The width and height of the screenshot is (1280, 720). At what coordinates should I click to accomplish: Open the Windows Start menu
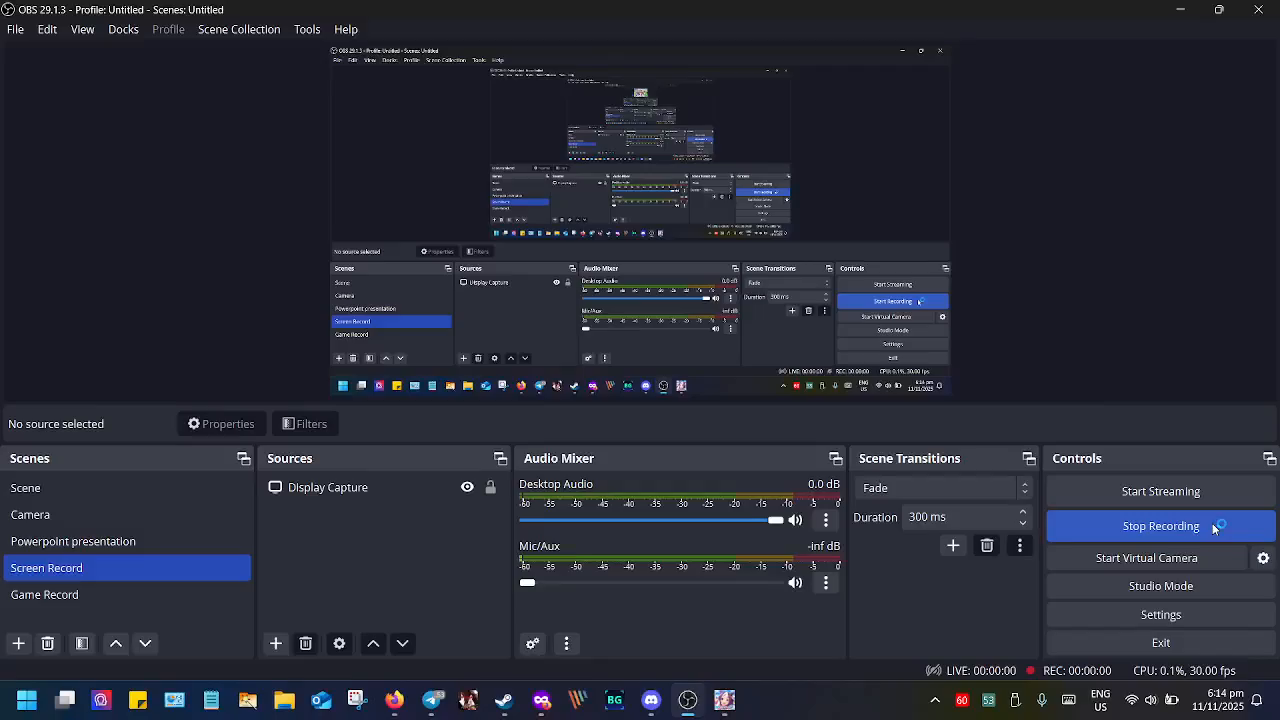[27, 700]
